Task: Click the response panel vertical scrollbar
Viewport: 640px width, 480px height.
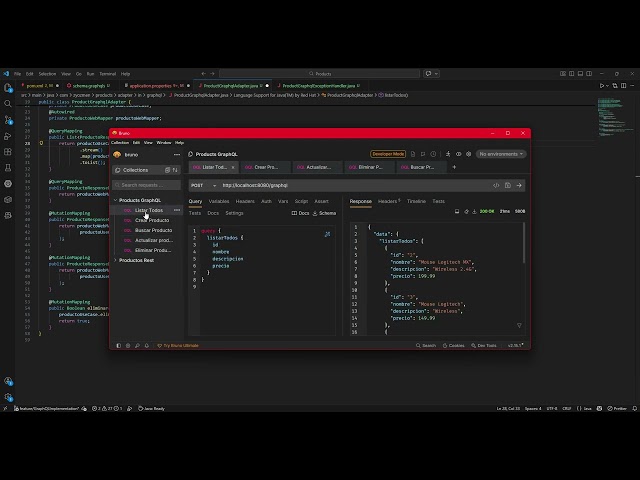Action: [524, 243]
